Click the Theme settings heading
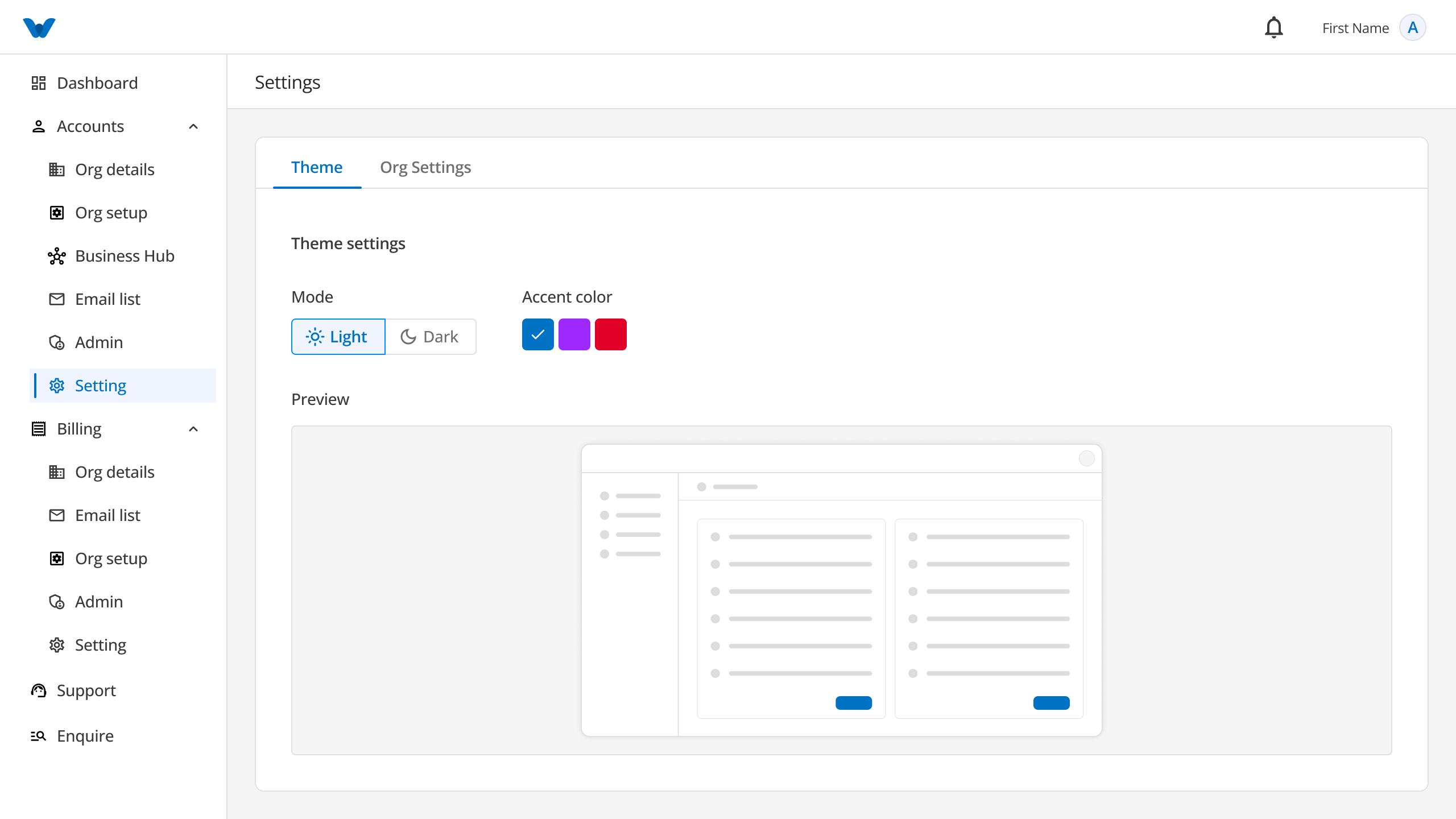Viewport: 1456px width, 819px height. tap(348, 243)
